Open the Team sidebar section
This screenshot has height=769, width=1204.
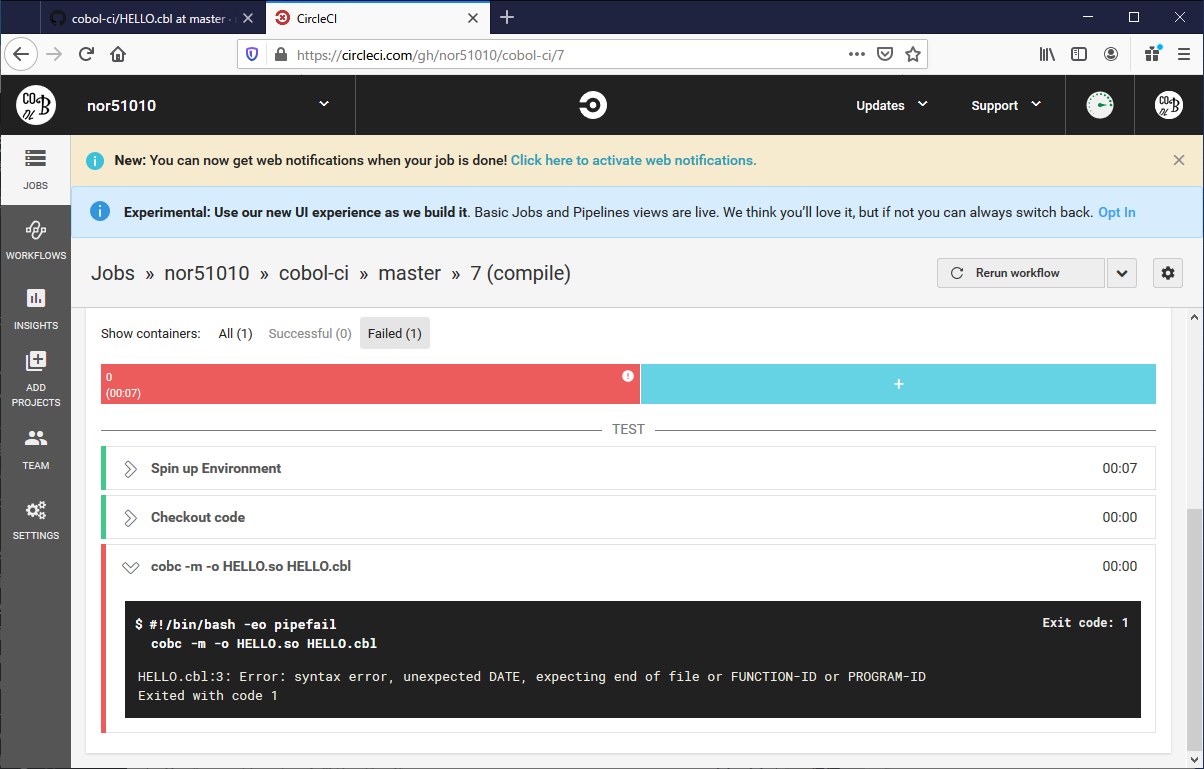pyautogui.click(x=35, y=450)
